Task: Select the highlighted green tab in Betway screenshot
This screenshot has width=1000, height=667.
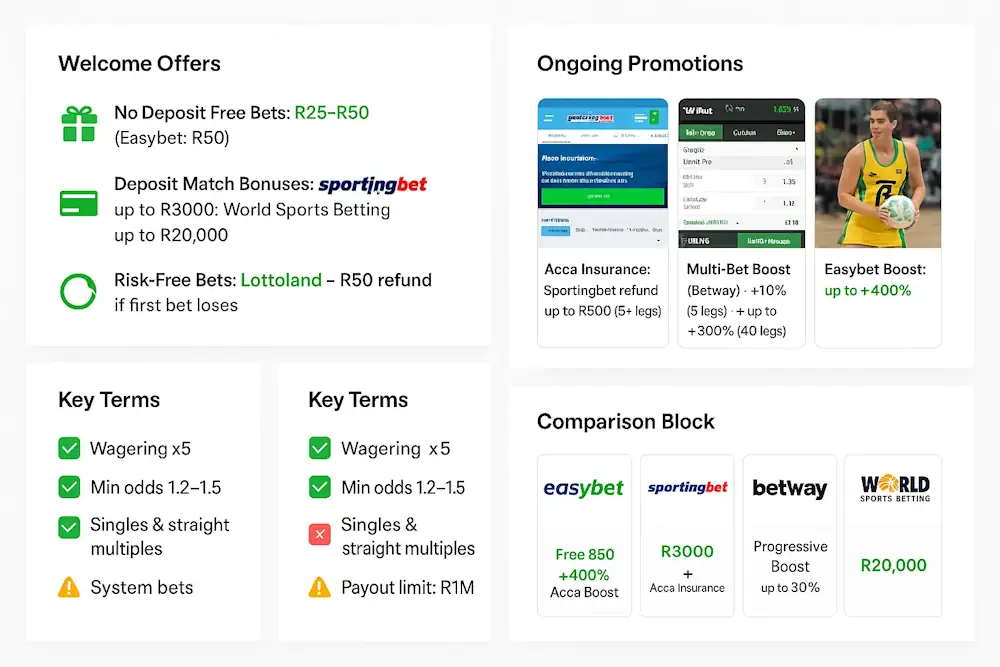Action: [699, 132]
